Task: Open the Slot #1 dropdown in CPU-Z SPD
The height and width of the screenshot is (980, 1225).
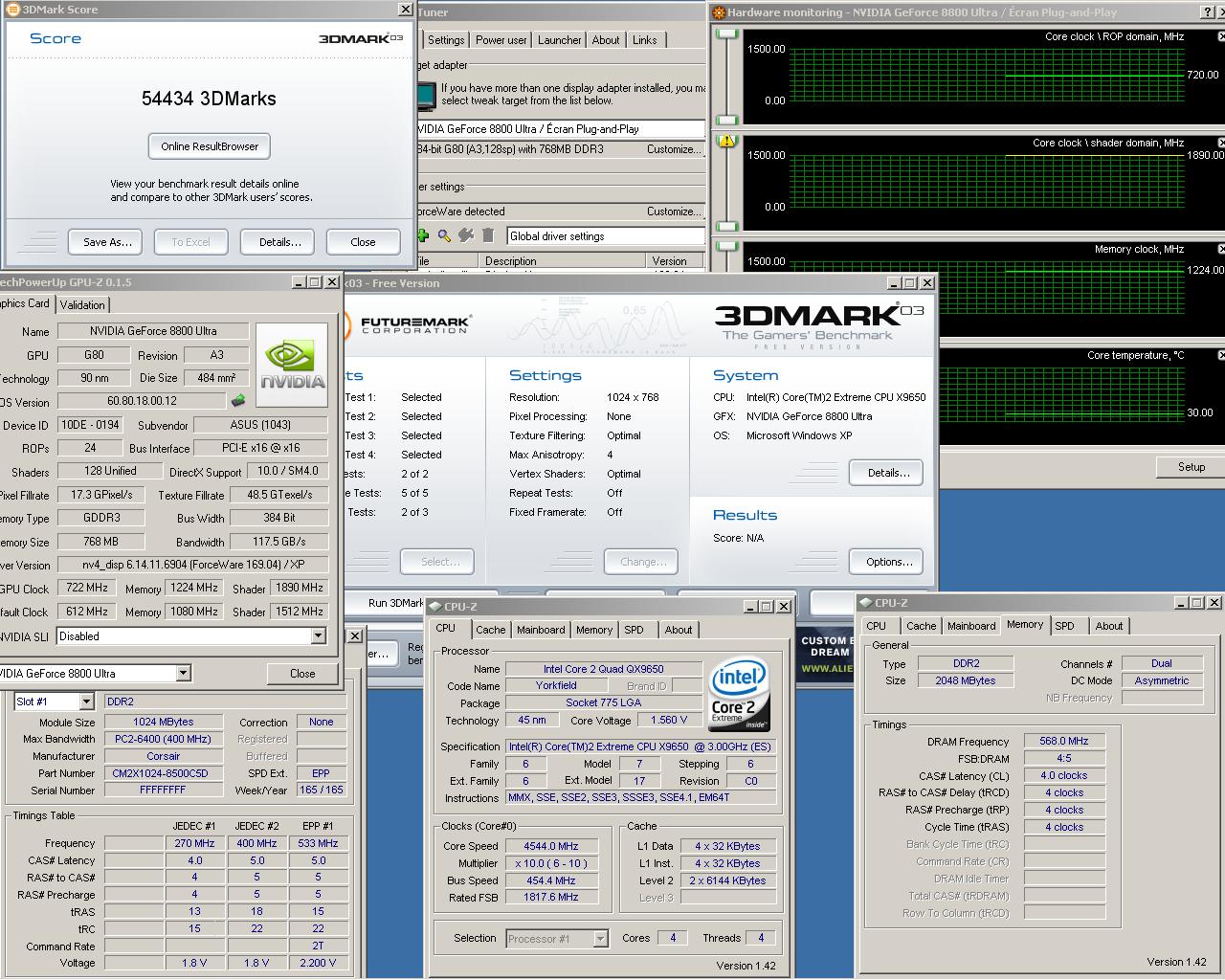Action: pos(86,702)
